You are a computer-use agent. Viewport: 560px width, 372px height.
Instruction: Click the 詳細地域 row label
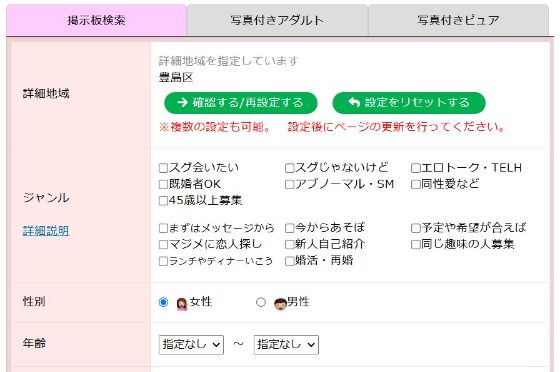tap(46, 94)
